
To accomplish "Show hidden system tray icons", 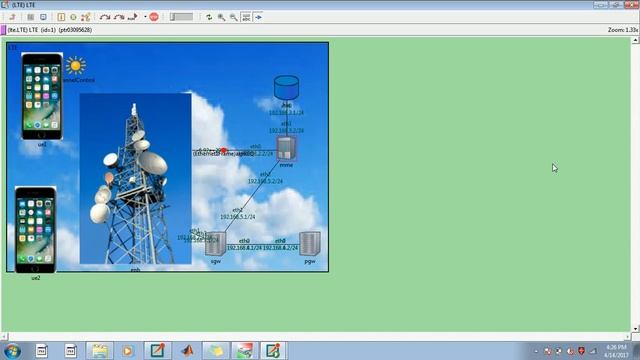I will point(536,351).
